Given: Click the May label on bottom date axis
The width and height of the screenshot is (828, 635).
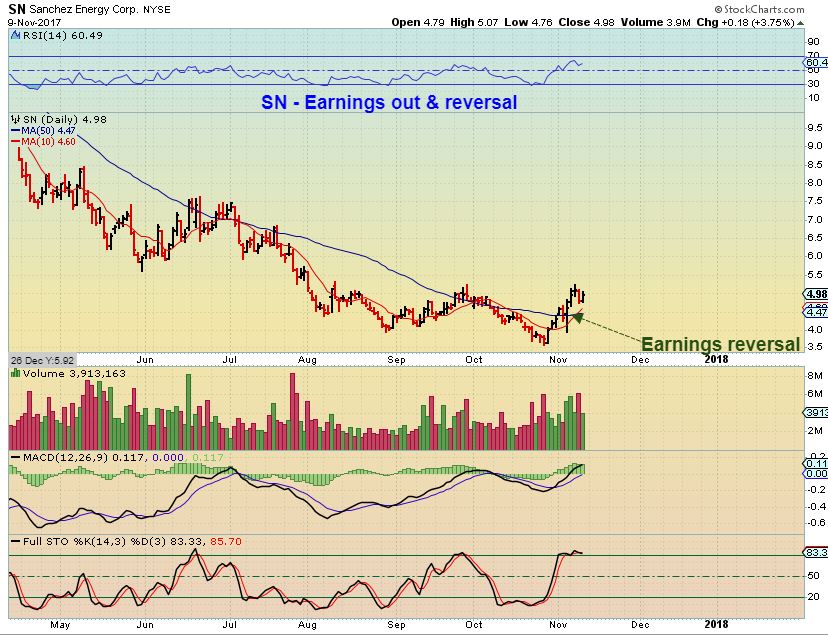Looking at the screenshot, I should [60, 624].
